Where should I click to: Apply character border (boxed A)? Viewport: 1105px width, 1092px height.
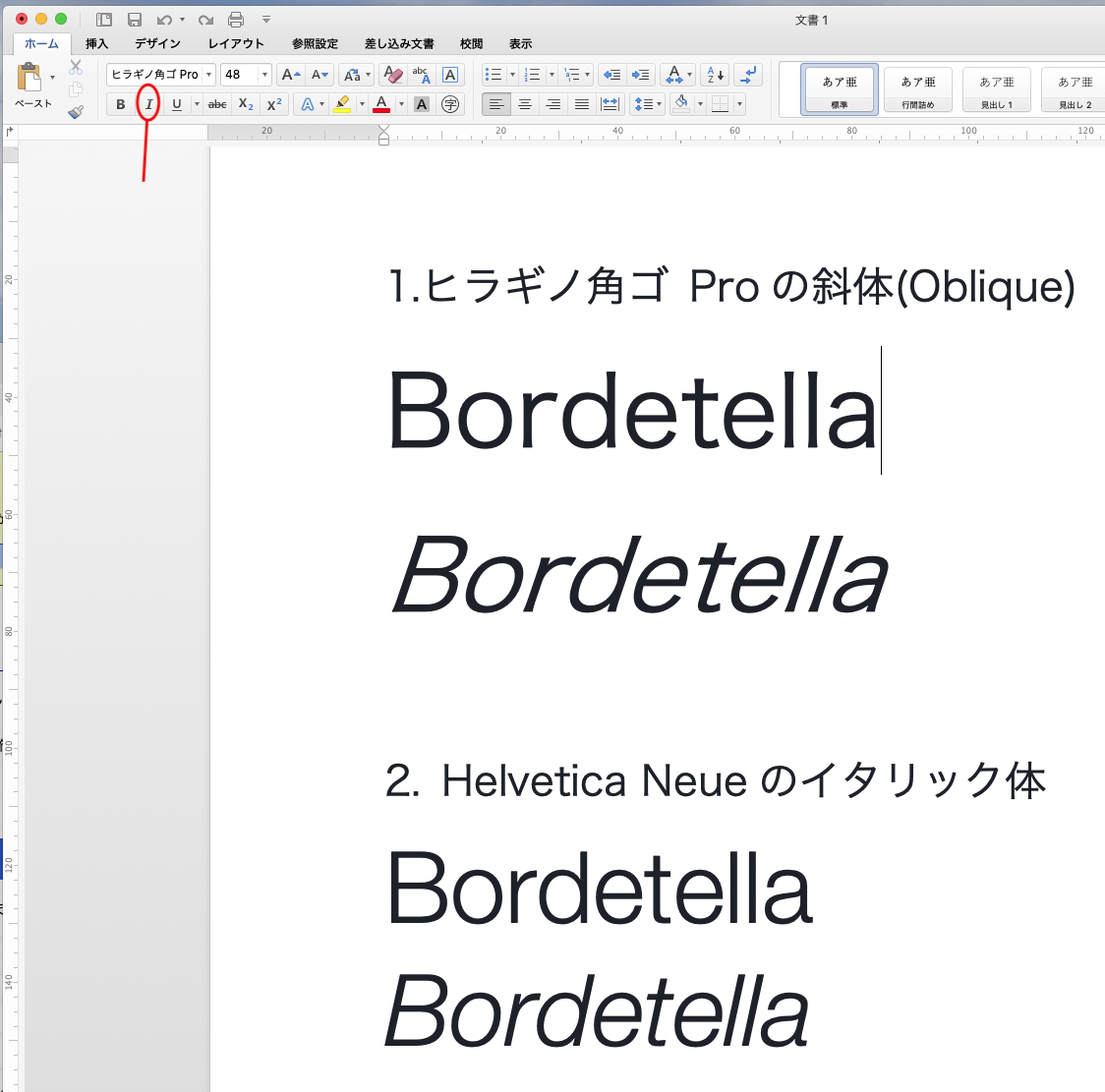pos(449,74)
